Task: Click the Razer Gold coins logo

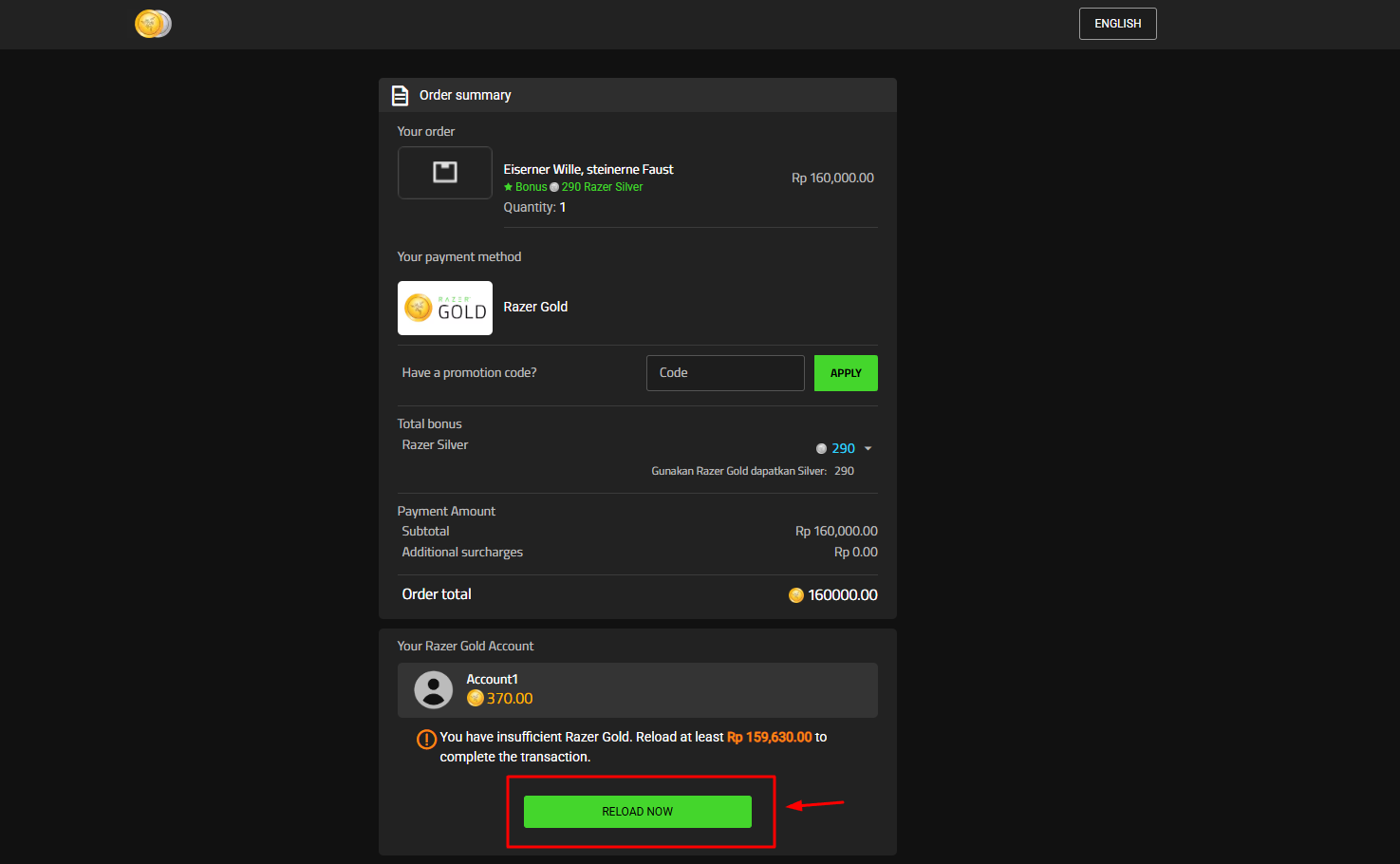Action: click(x=153, y=24)
